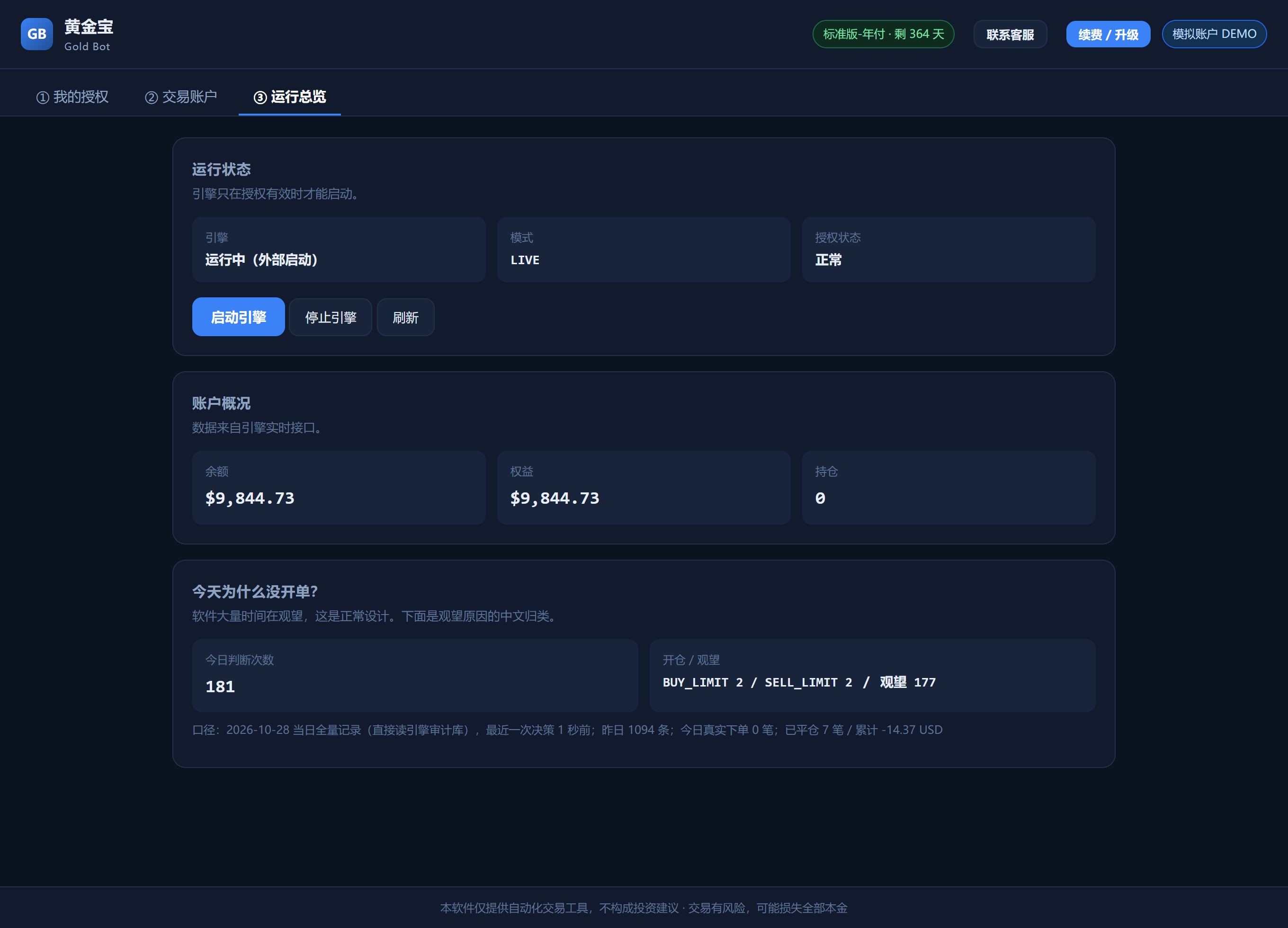Click the Gold Bot subtitle
This screenshot has width=1288, height=928.
pyautogui.click(x=87, y=46)
